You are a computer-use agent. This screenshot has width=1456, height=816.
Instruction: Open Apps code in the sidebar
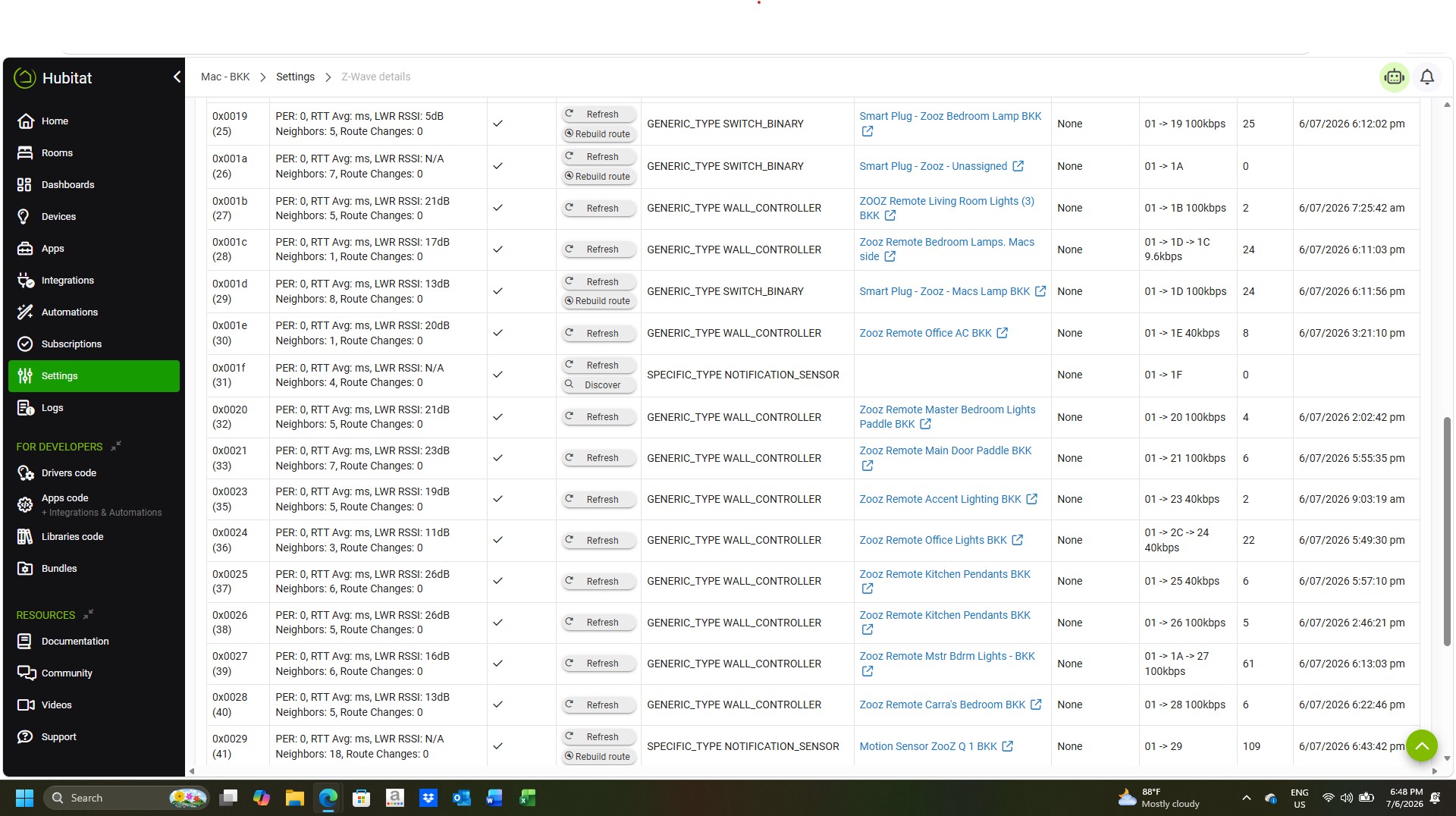94,505
